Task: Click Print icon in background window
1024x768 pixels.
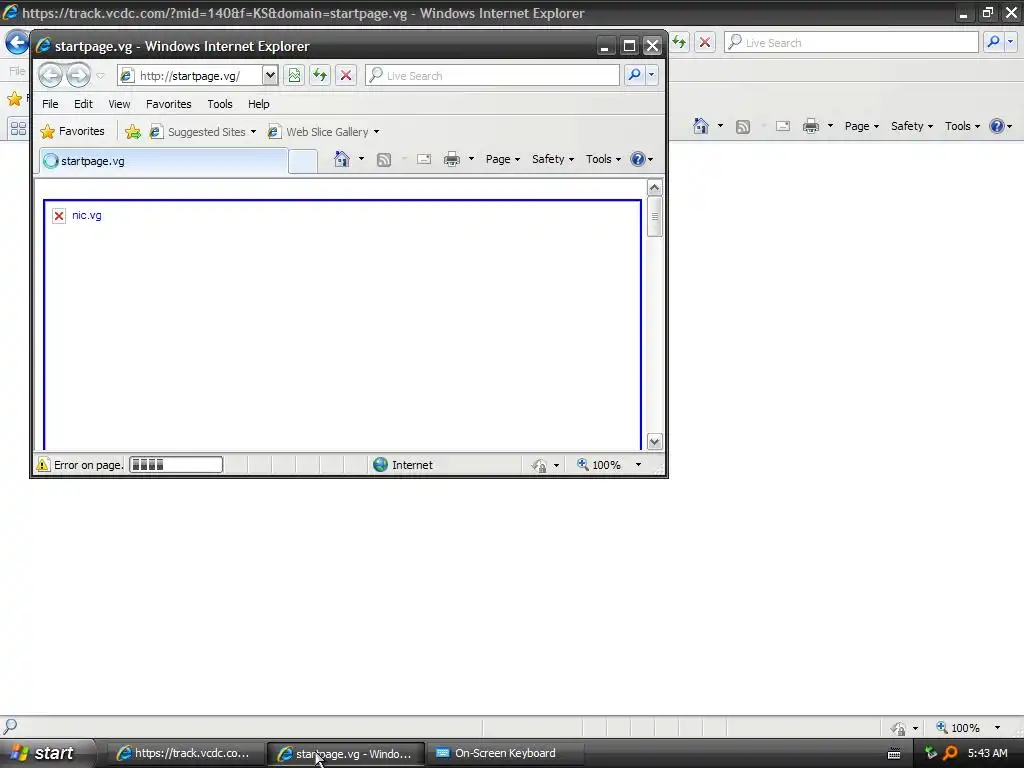Action: 810,126
